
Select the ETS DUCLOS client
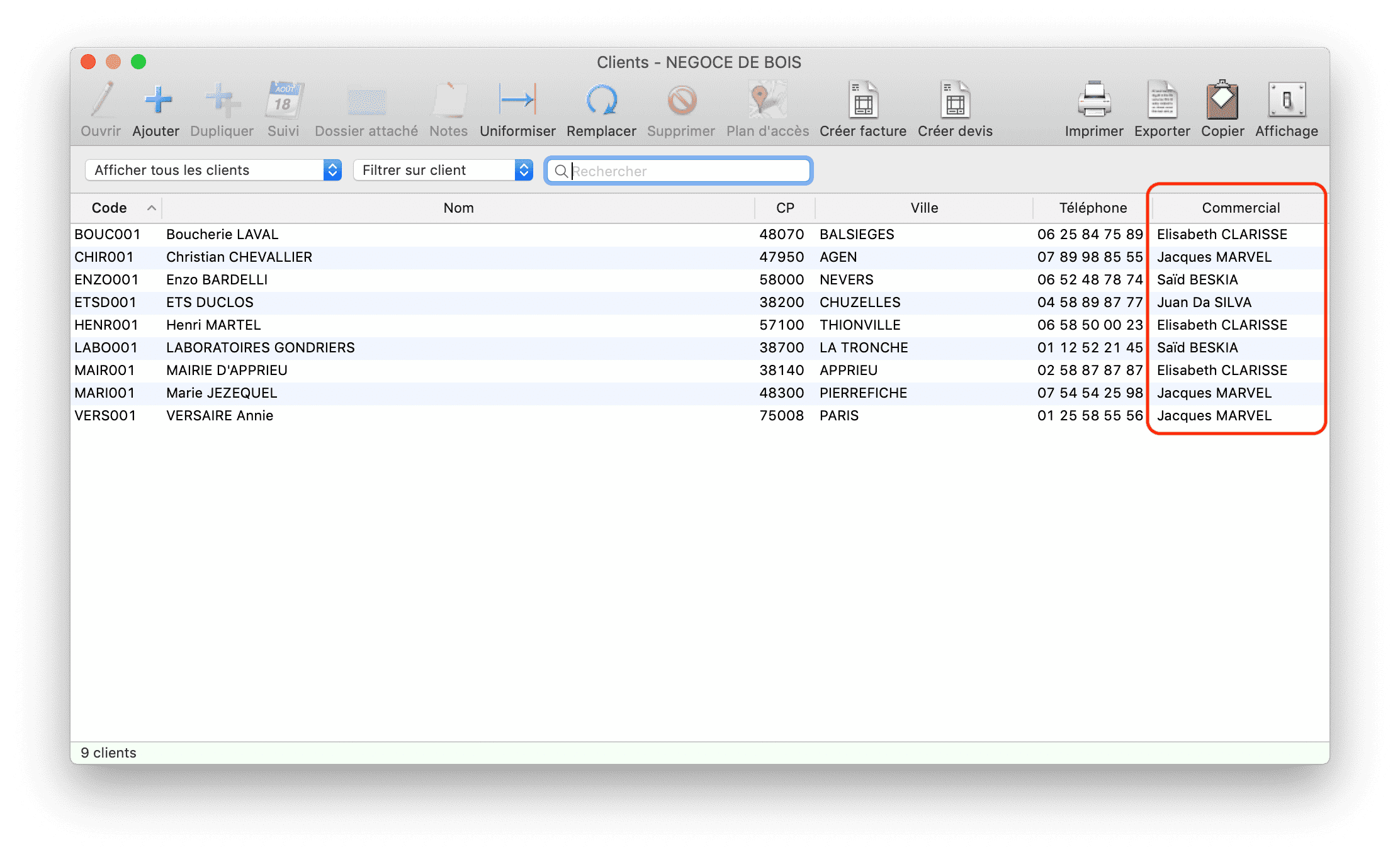(x=210, y=302)
